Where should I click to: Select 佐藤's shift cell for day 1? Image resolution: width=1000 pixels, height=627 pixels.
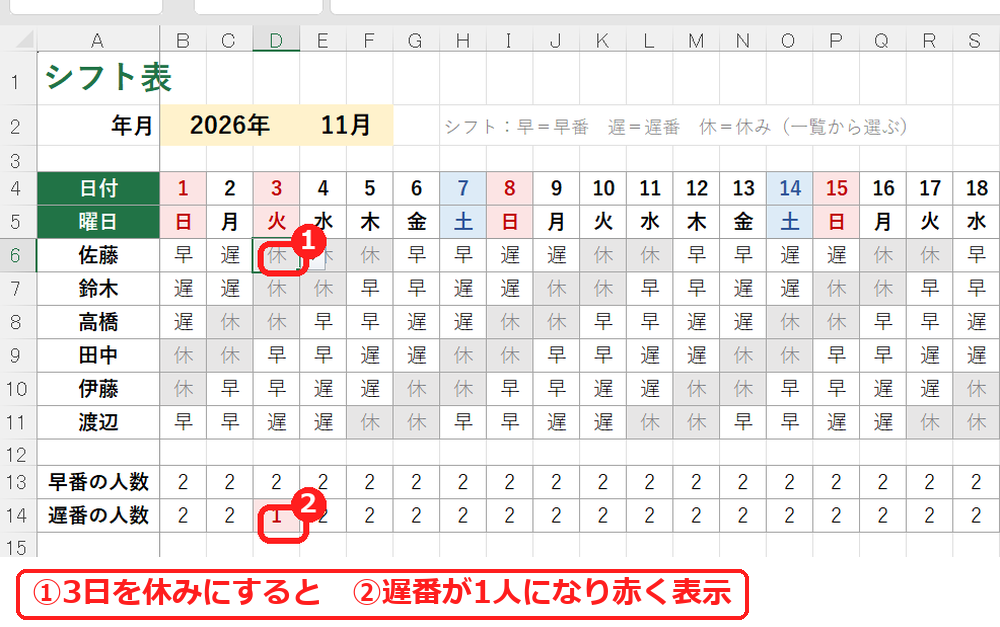tap(183, 255)
